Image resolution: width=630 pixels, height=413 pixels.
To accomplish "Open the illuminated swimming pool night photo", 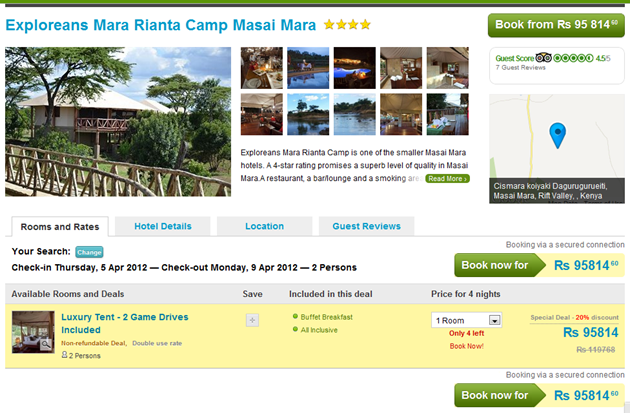I will click(354, 67).
